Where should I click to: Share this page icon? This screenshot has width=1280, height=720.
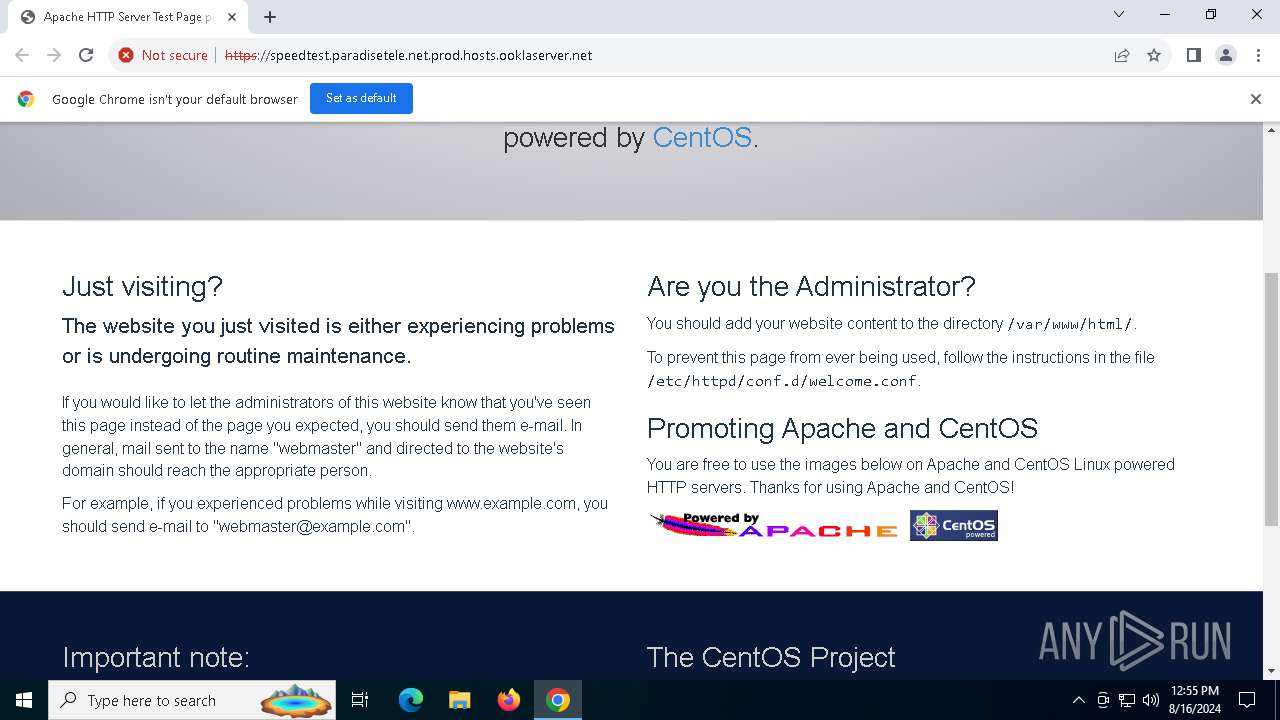(1122, 55)
